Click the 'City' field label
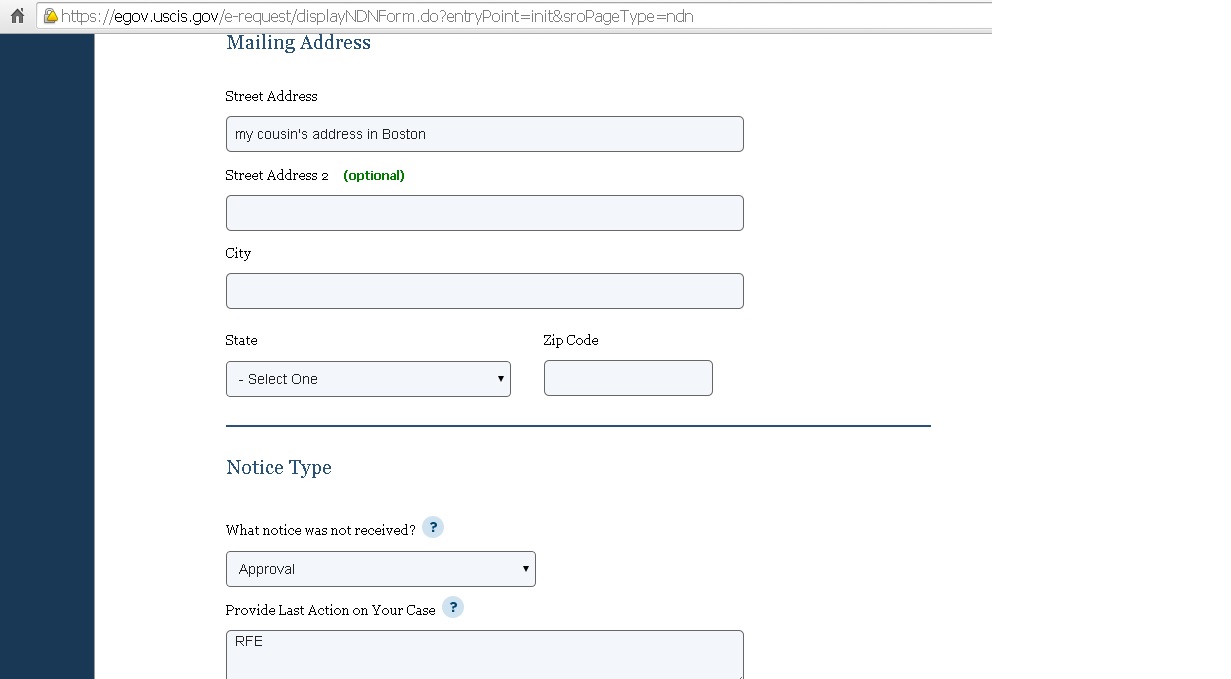1231x679 pixels. 238,253
